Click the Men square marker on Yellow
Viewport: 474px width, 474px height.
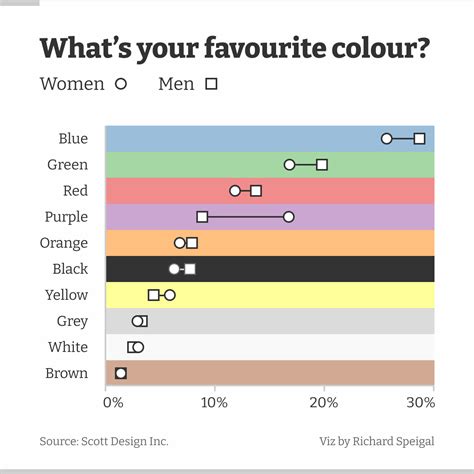click(153, 295)
